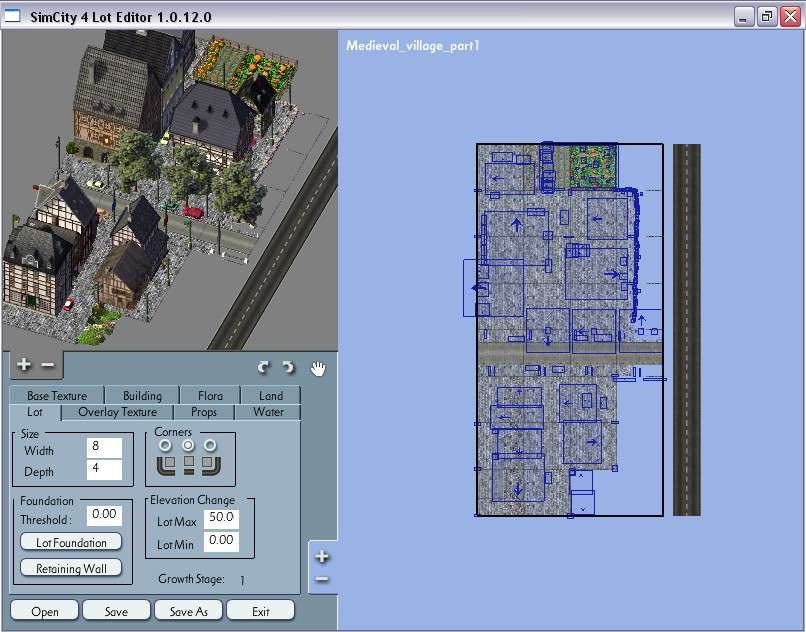806x632 pixels.
Task: Switch to the Base Texture tab
Action: [x=57, y=395]
